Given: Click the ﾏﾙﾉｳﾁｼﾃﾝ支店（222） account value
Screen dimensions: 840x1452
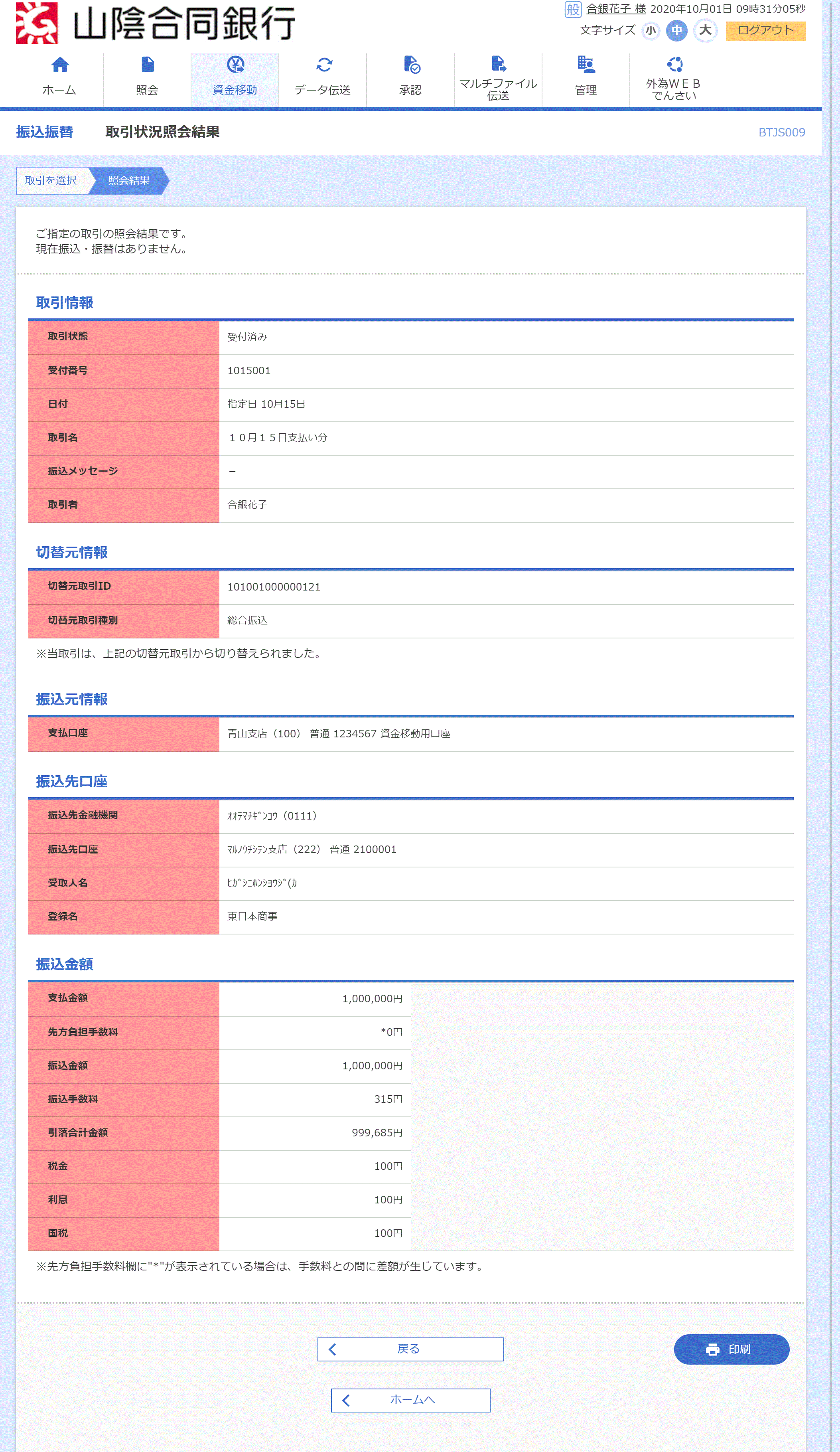Looking at the screenshot, I should (x=312, y=849).
